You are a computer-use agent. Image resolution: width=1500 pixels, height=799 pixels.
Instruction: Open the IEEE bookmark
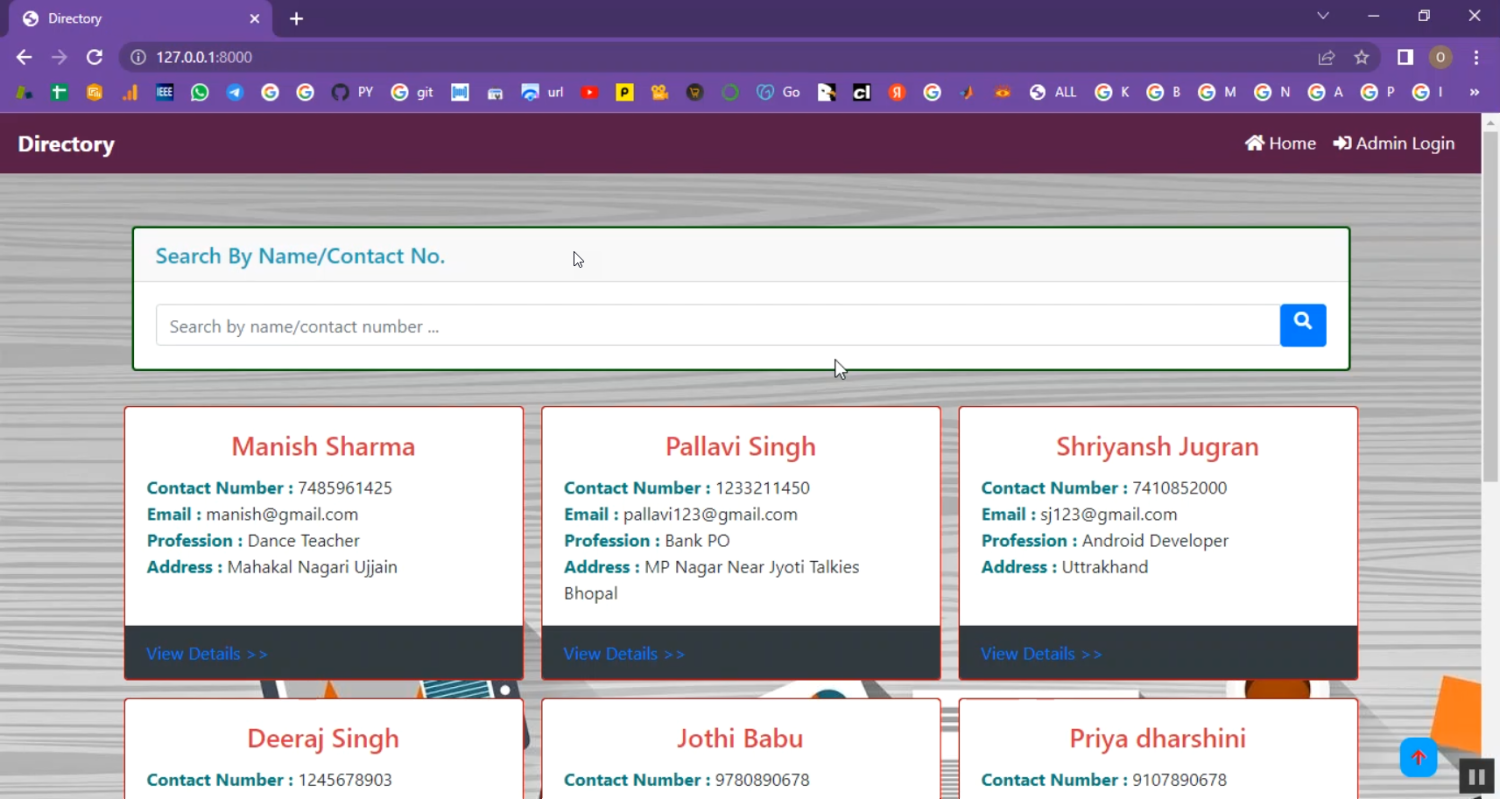click(165, 92)
